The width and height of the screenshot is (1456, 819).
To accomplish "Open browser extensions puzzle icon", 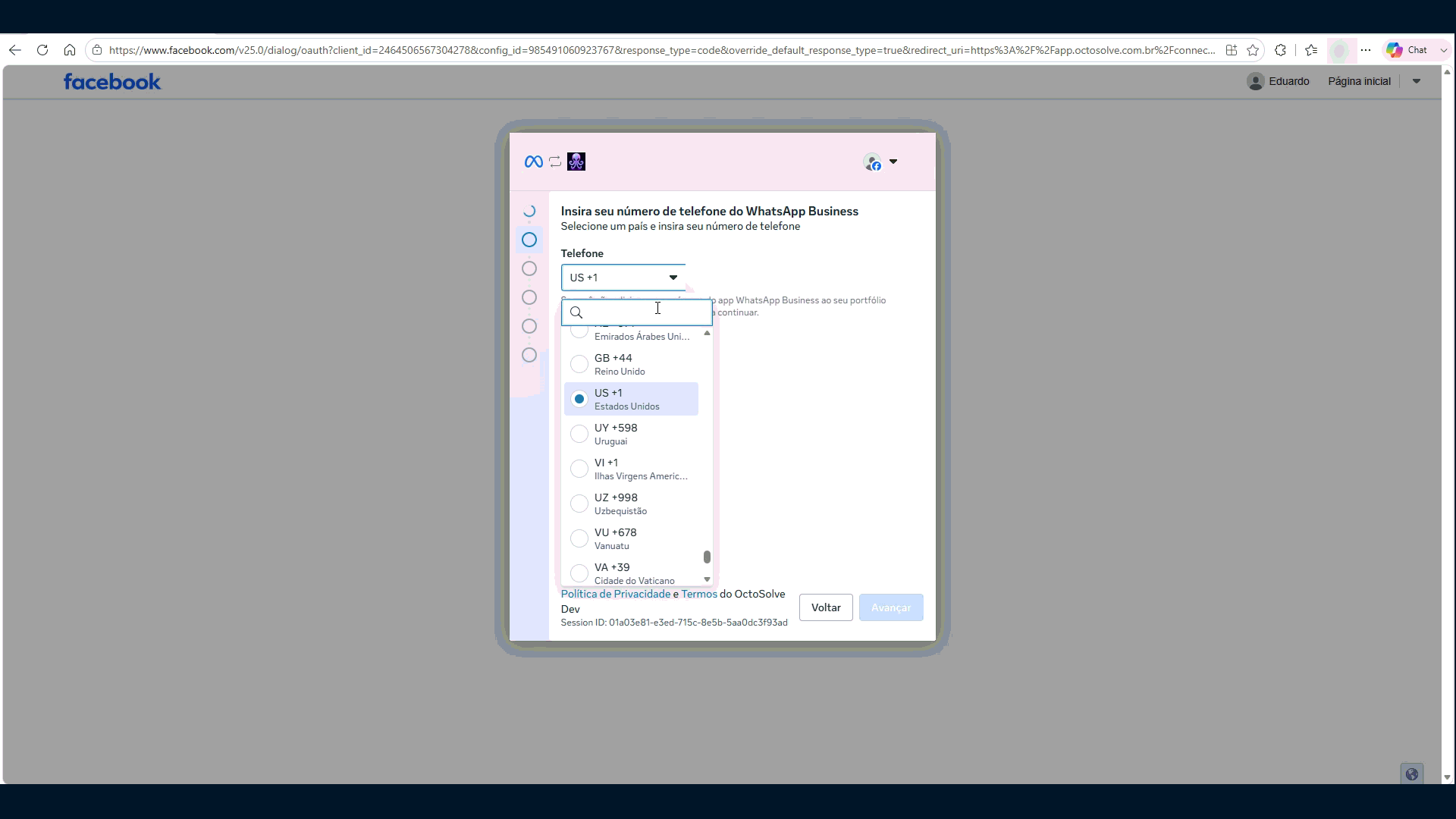I will (1281, 50).
